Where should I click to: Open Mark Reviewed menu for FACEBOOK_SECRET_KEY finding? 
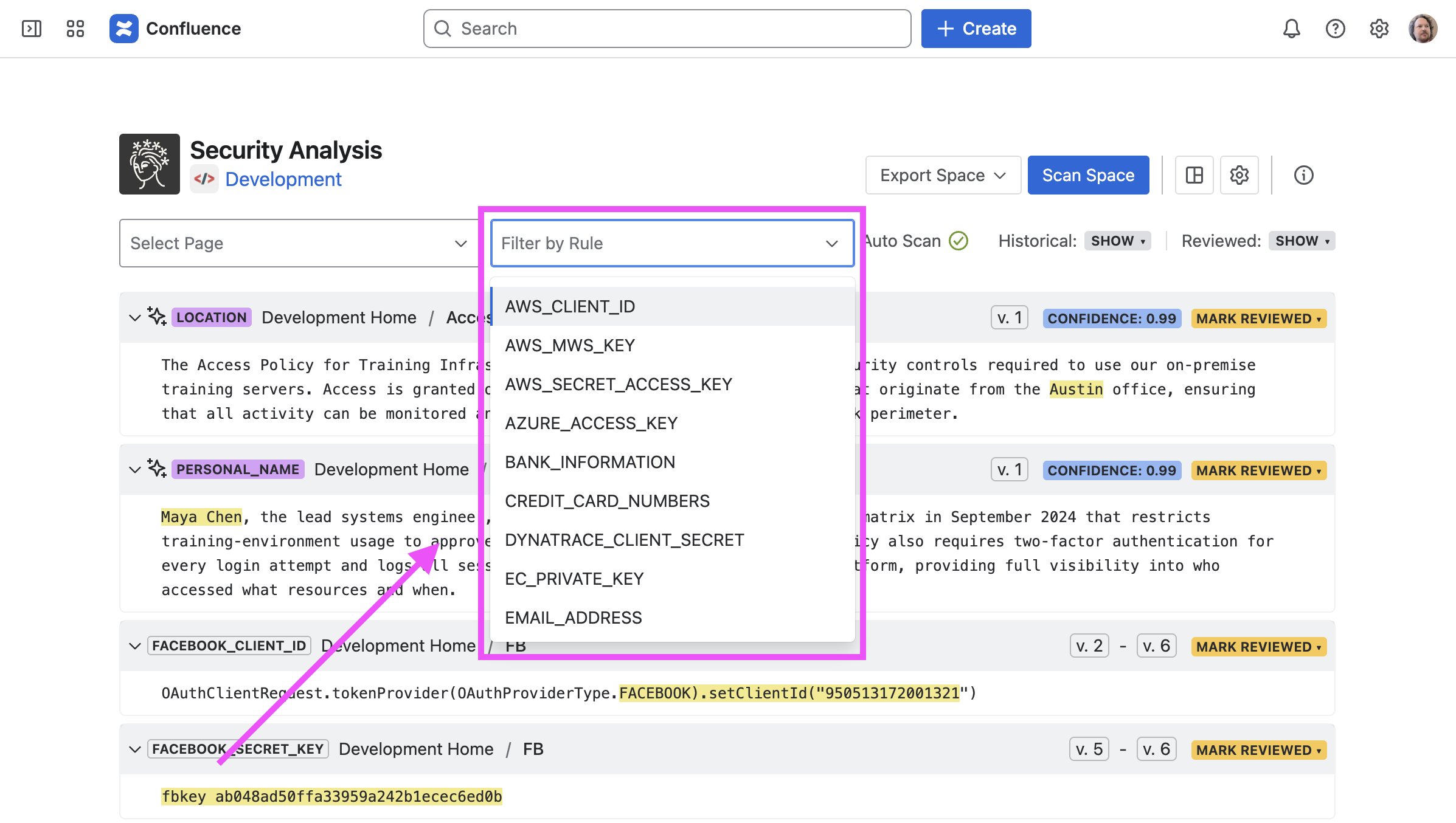pyautogui.click(x=1258, y=750)
